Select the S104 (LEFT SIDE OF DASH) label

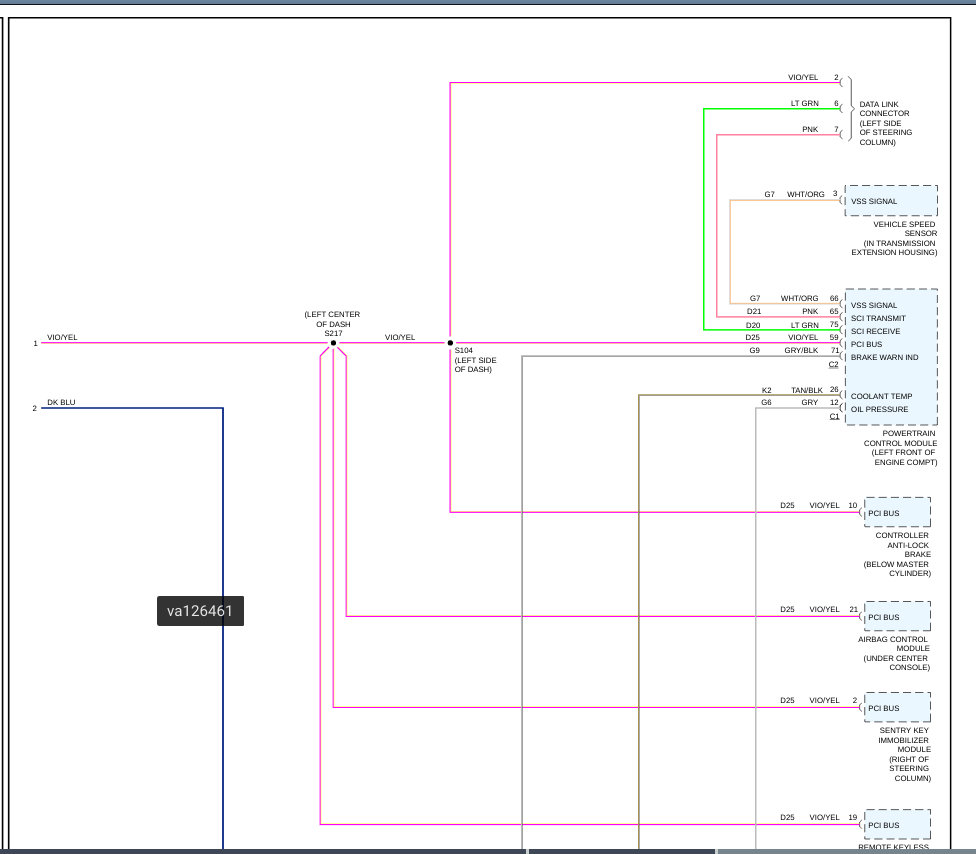coord(475,360)
